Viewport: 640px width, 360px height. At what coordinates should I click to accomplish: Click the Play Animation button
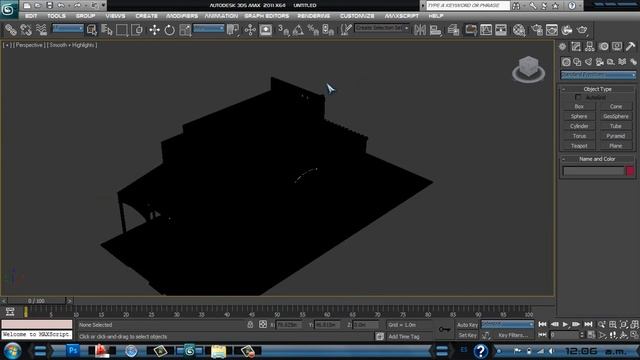tap(565, 324)
